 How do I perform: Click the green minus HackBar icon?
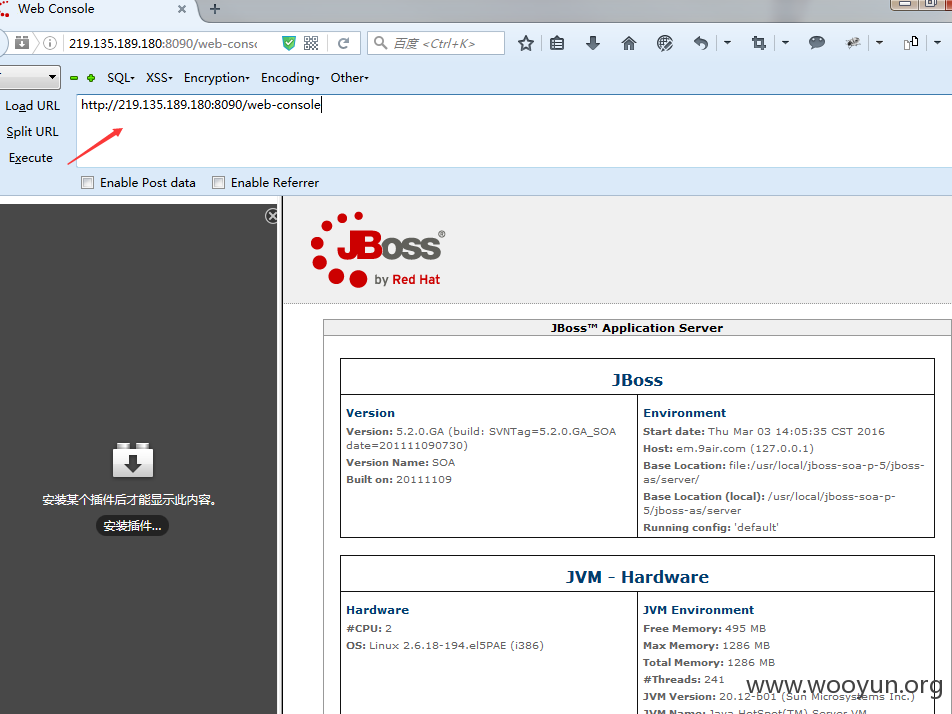pyautogui.click(x=74, y=78)
